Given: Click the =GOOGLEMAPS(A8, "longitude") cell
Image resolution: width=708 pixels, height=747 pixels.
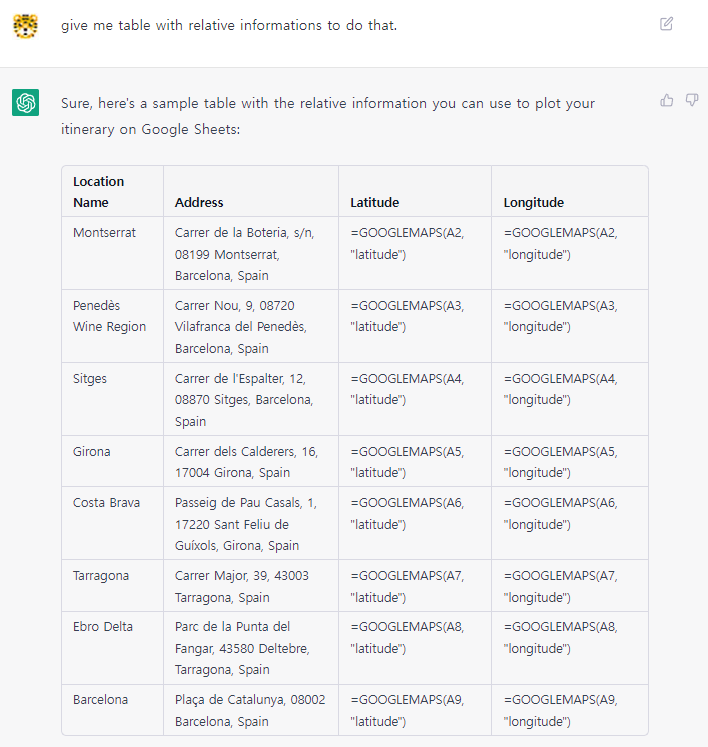Looking at the screenshot, I should [x=570, y=648].
